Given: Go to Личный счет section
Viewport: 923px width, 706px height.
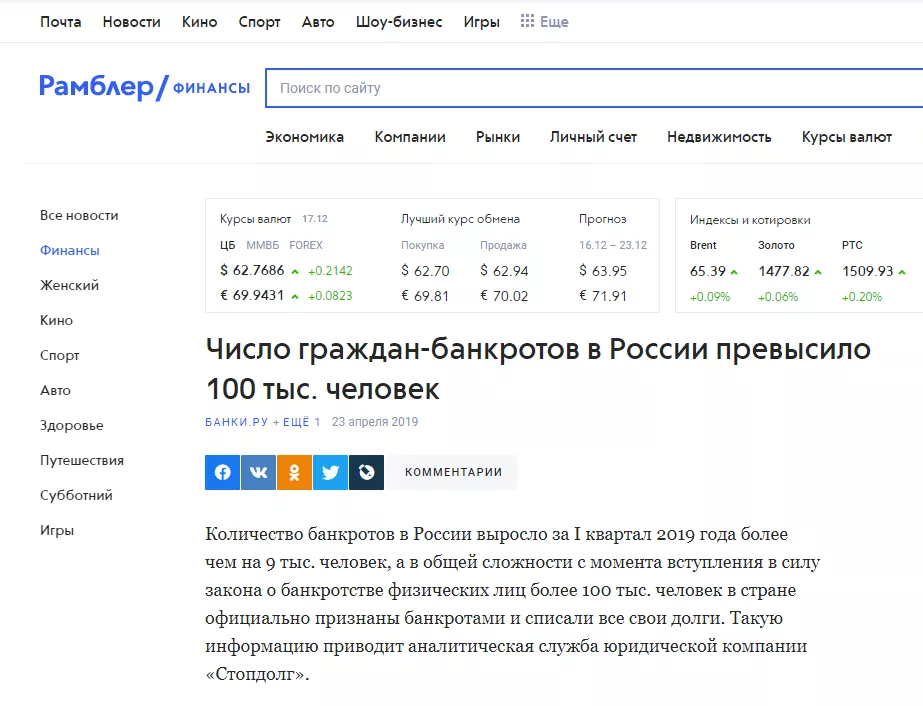Looking at the screenshot, I should point(593,137).
